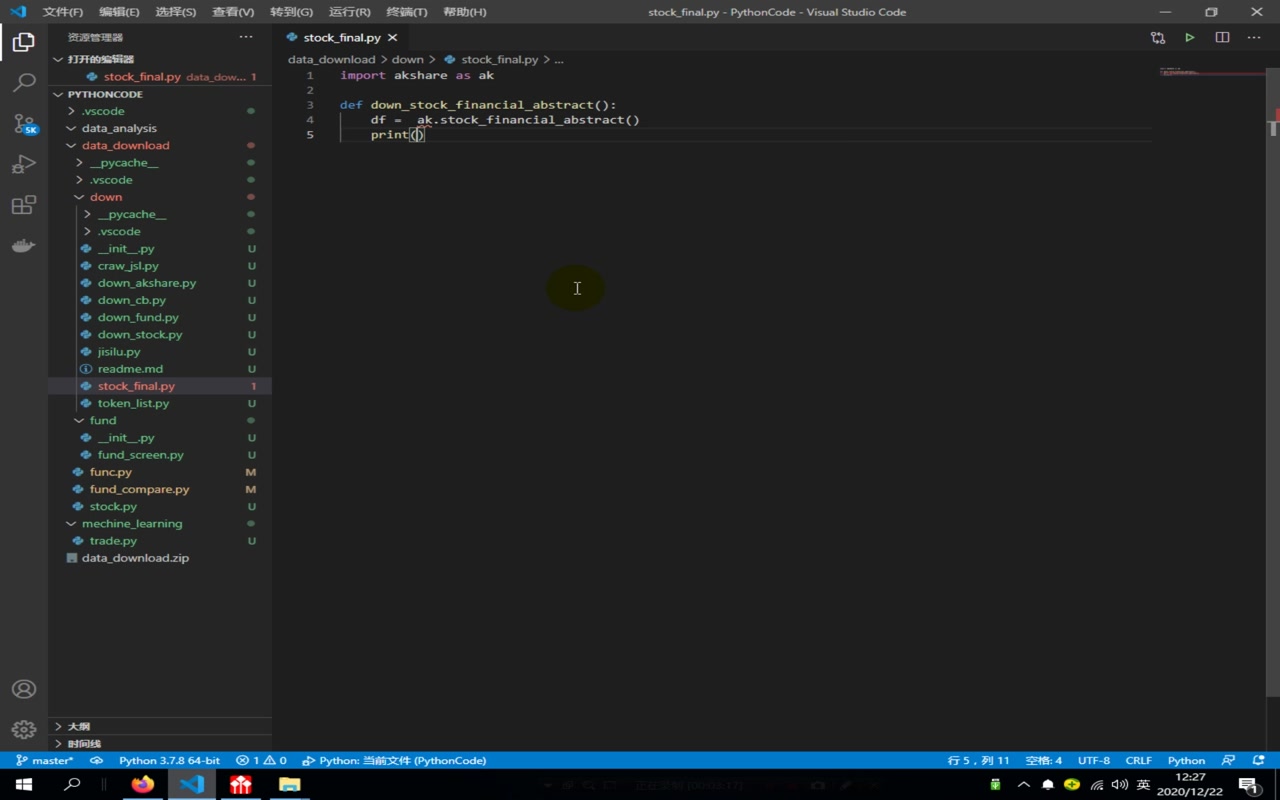The height and width of the screenshot is (800, 1280).
Task: Click the red gift app taskbar icon
Action: point(241,784)
